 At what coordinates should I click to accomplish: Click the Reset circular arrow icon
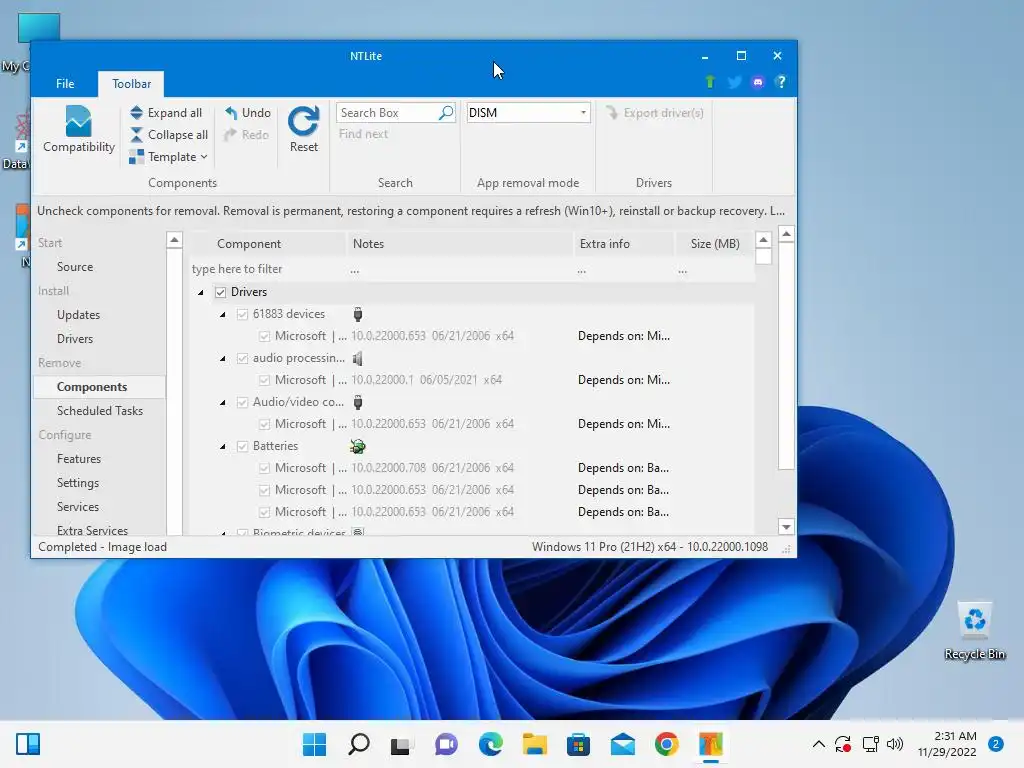coord(304,121)
